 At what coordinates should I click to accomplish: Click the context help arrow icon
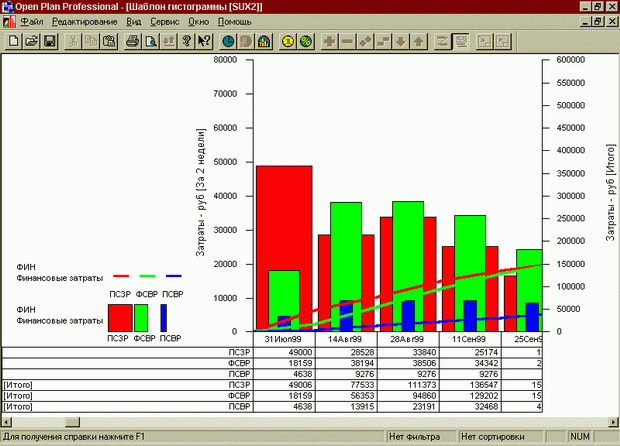(x=203, y=42)
